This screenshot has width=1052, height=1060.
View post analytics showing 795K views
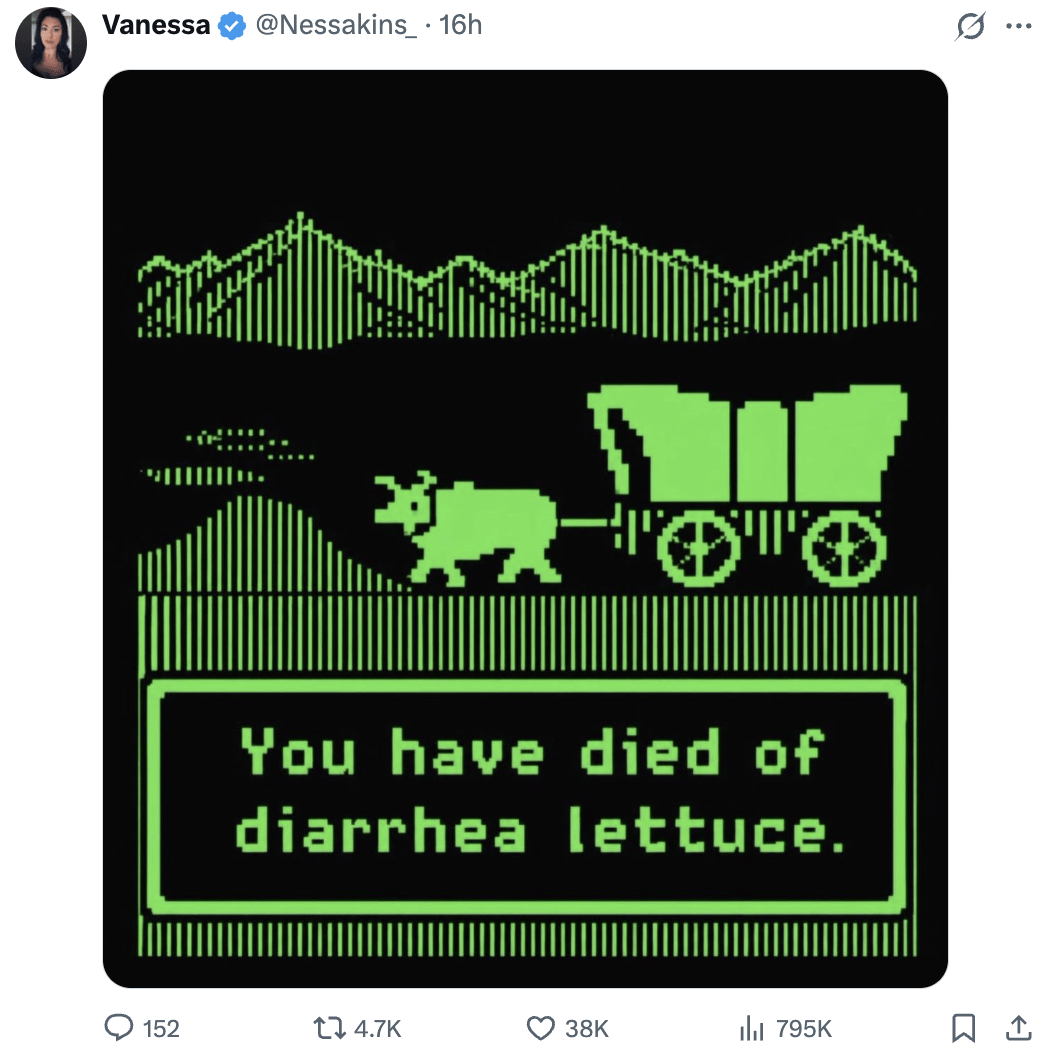tap(751, 1028)
